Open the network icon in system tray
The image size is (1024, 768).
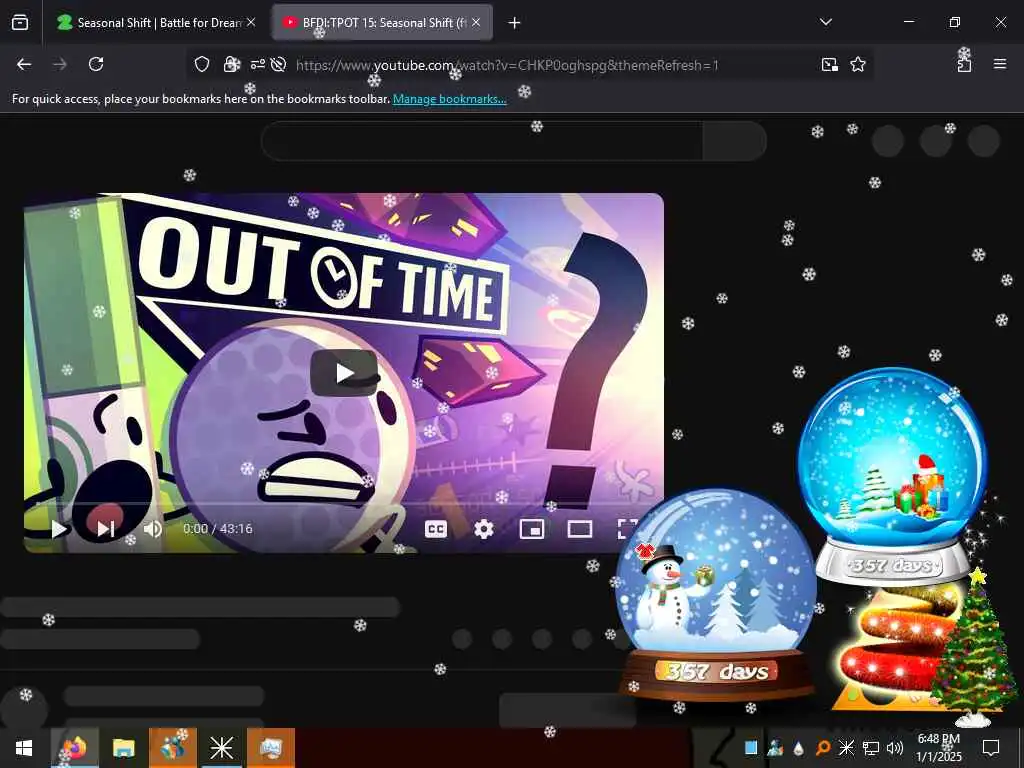(x=871, y=748)
